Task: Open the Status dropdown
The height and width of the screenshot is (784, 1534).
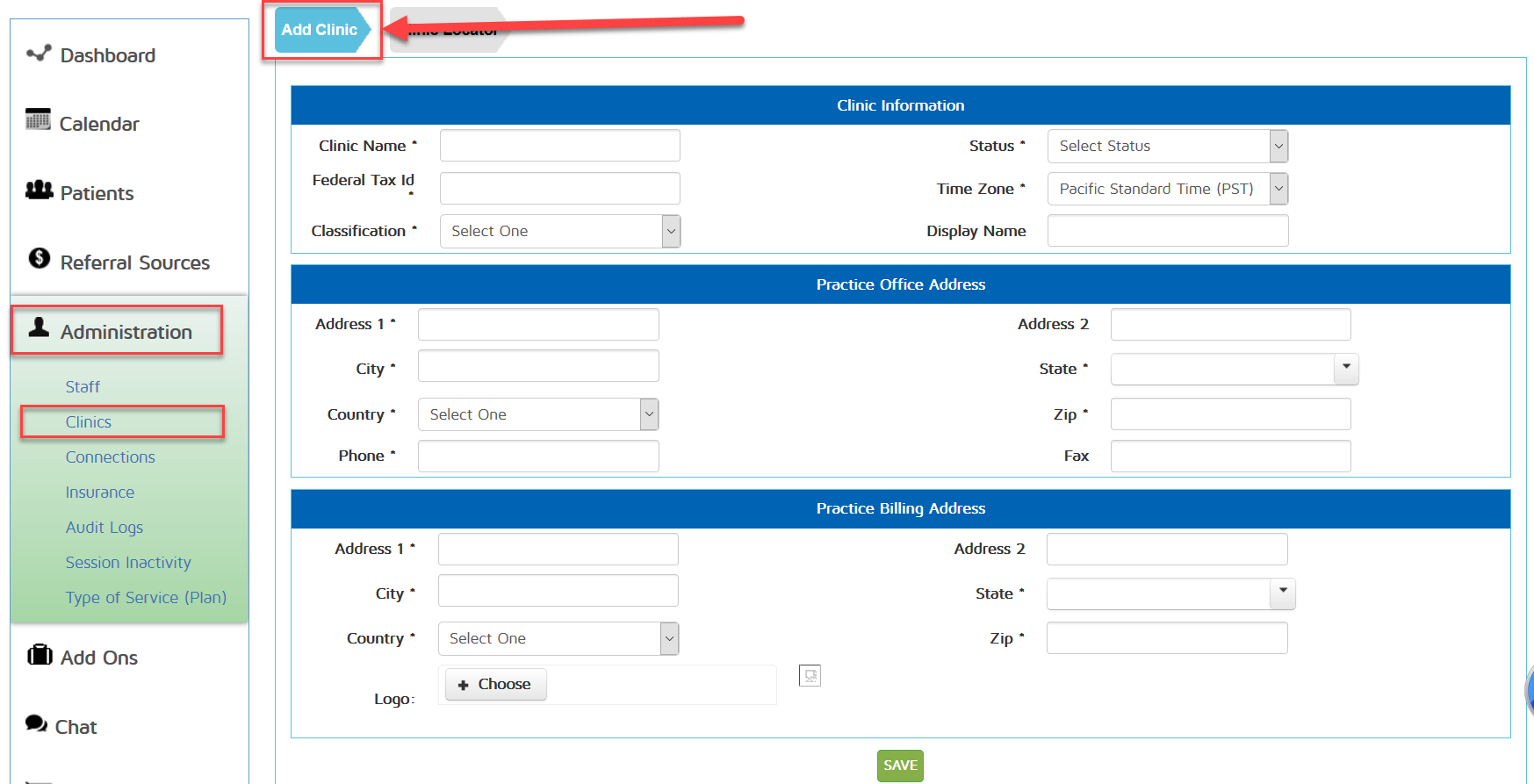Action: tap(1167, 146)
